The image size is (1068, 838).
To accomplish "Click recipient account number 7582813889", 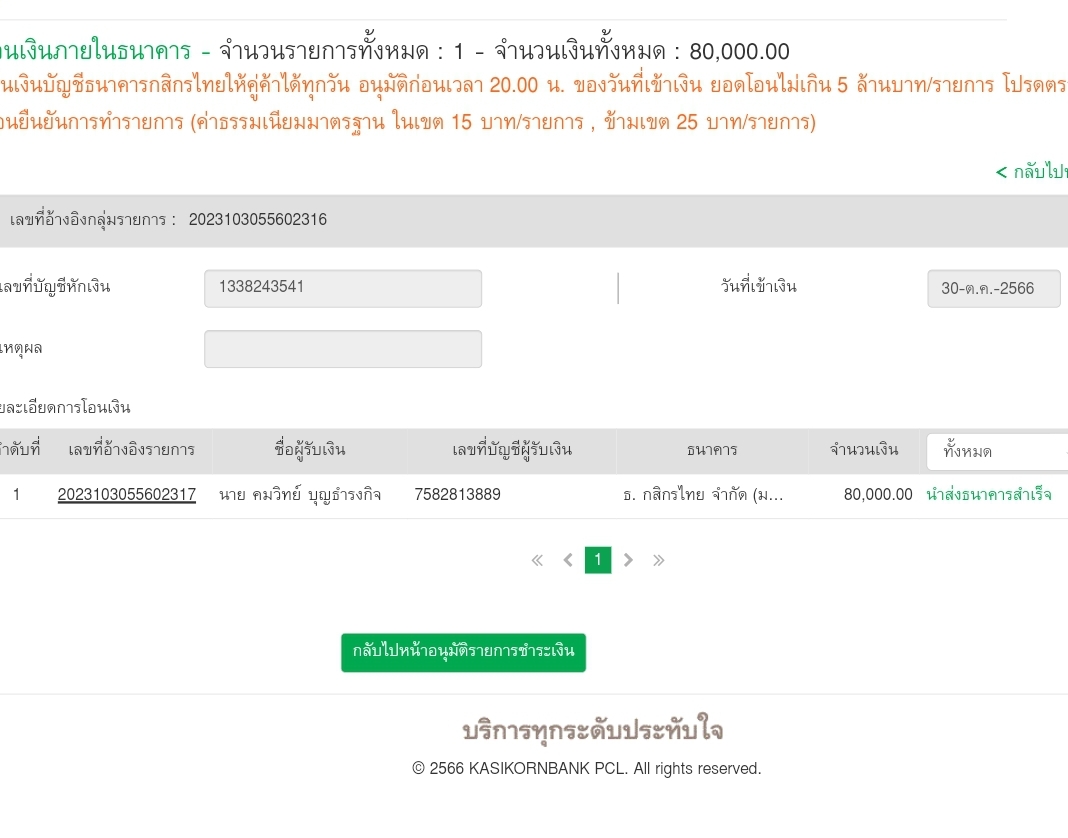I will 457,495.
